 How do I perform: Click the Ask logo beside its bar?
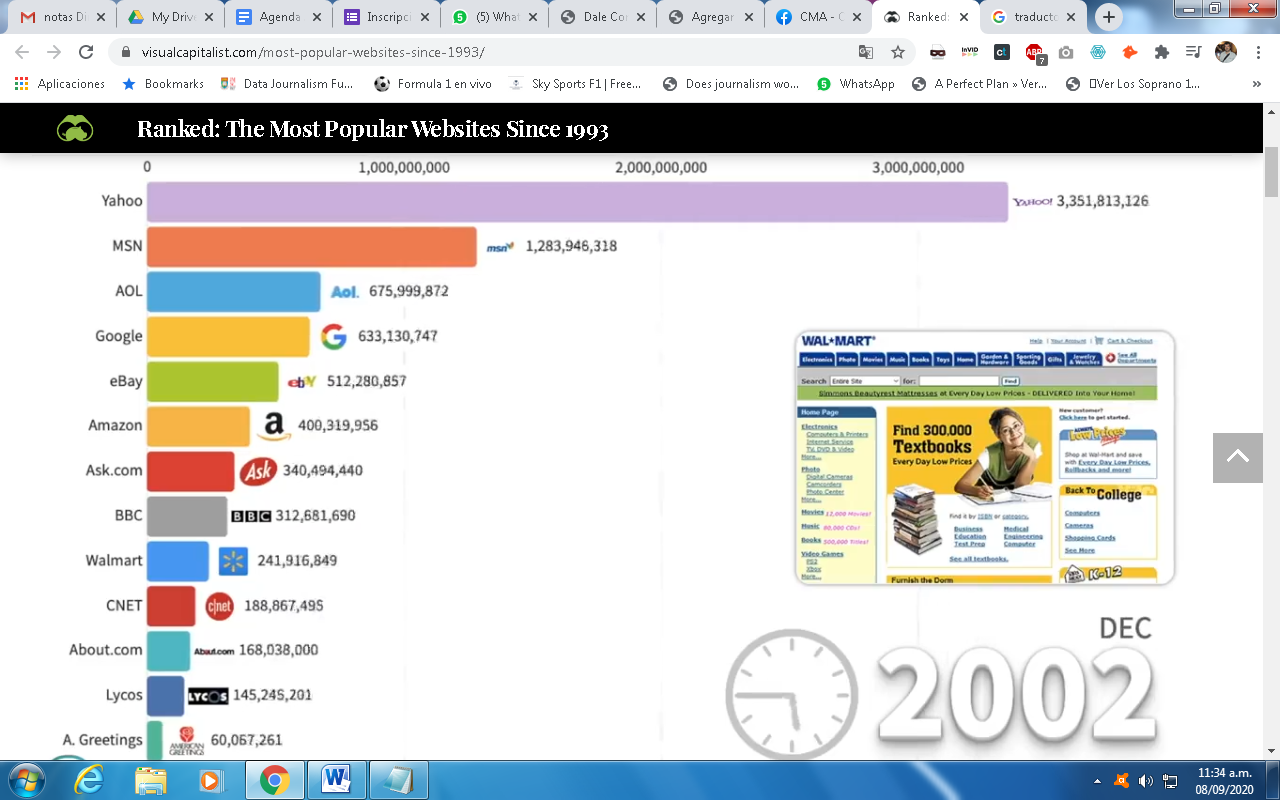click(x=258, y=471)
